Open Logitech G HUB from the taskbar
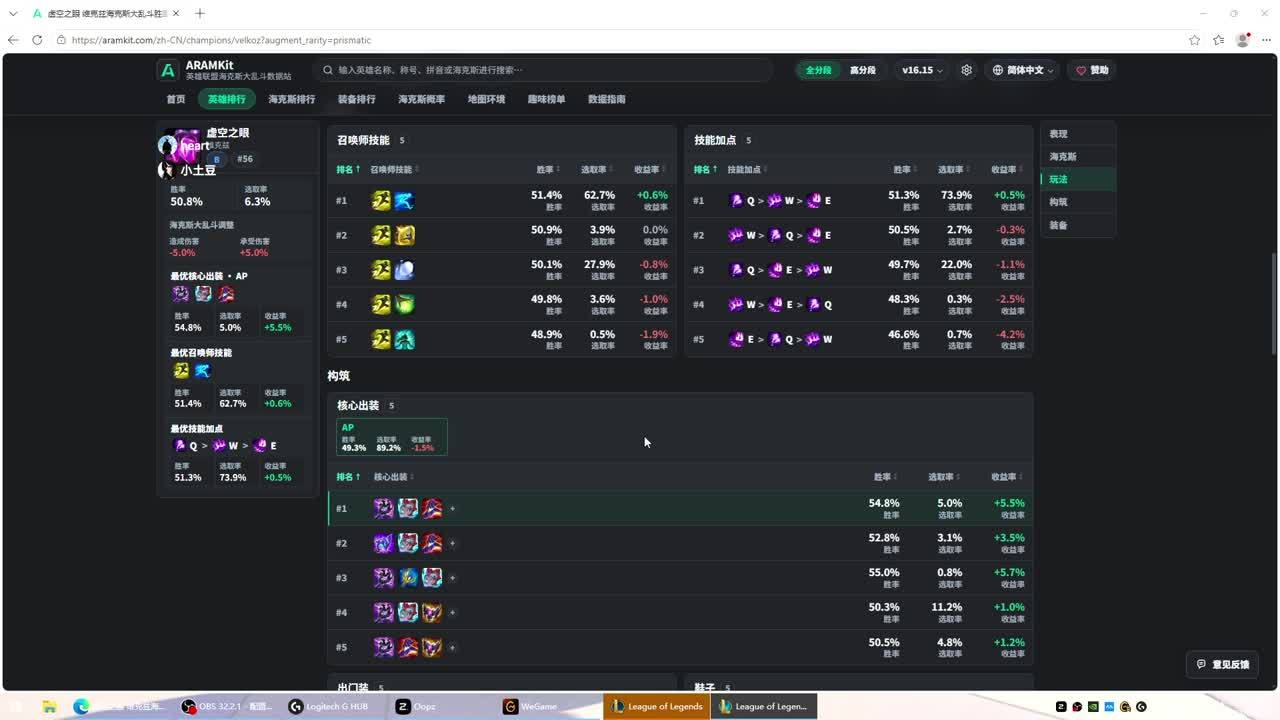 tap(328, 706)
